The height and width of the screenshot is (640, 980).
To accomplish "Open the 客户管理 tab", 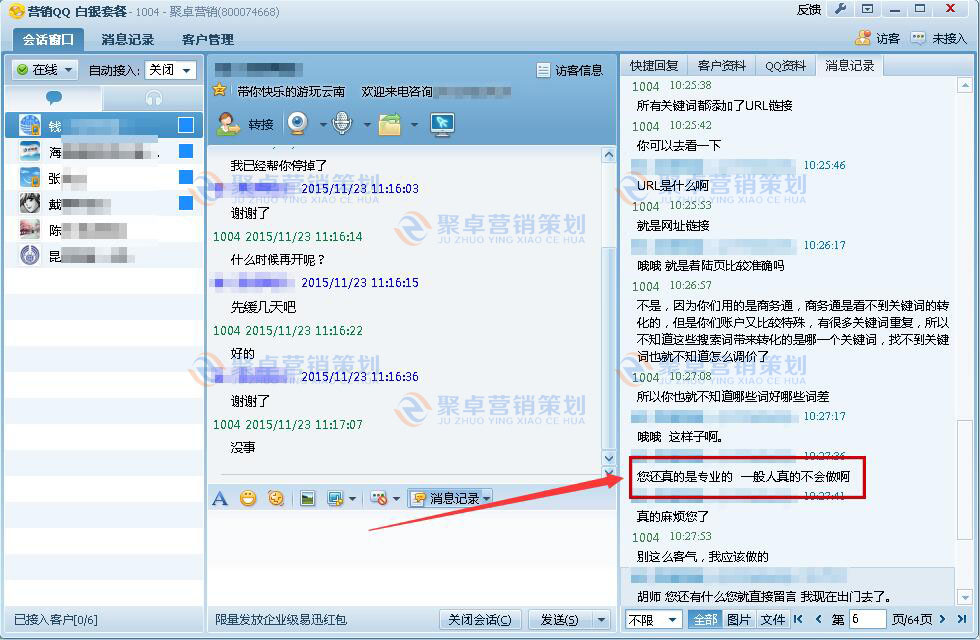I will (x=208, y=39).
